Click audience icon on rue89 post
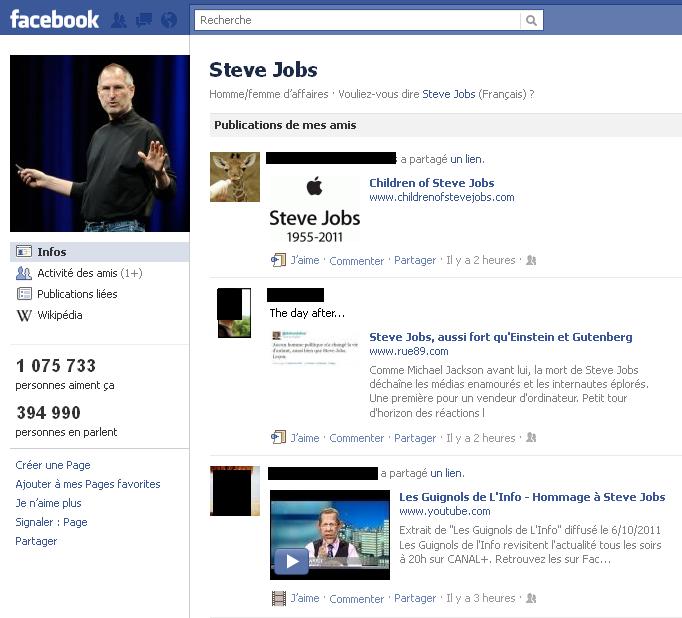Viewport: 682px width, 618px height. pyautogui.click(x=531, y=438)
